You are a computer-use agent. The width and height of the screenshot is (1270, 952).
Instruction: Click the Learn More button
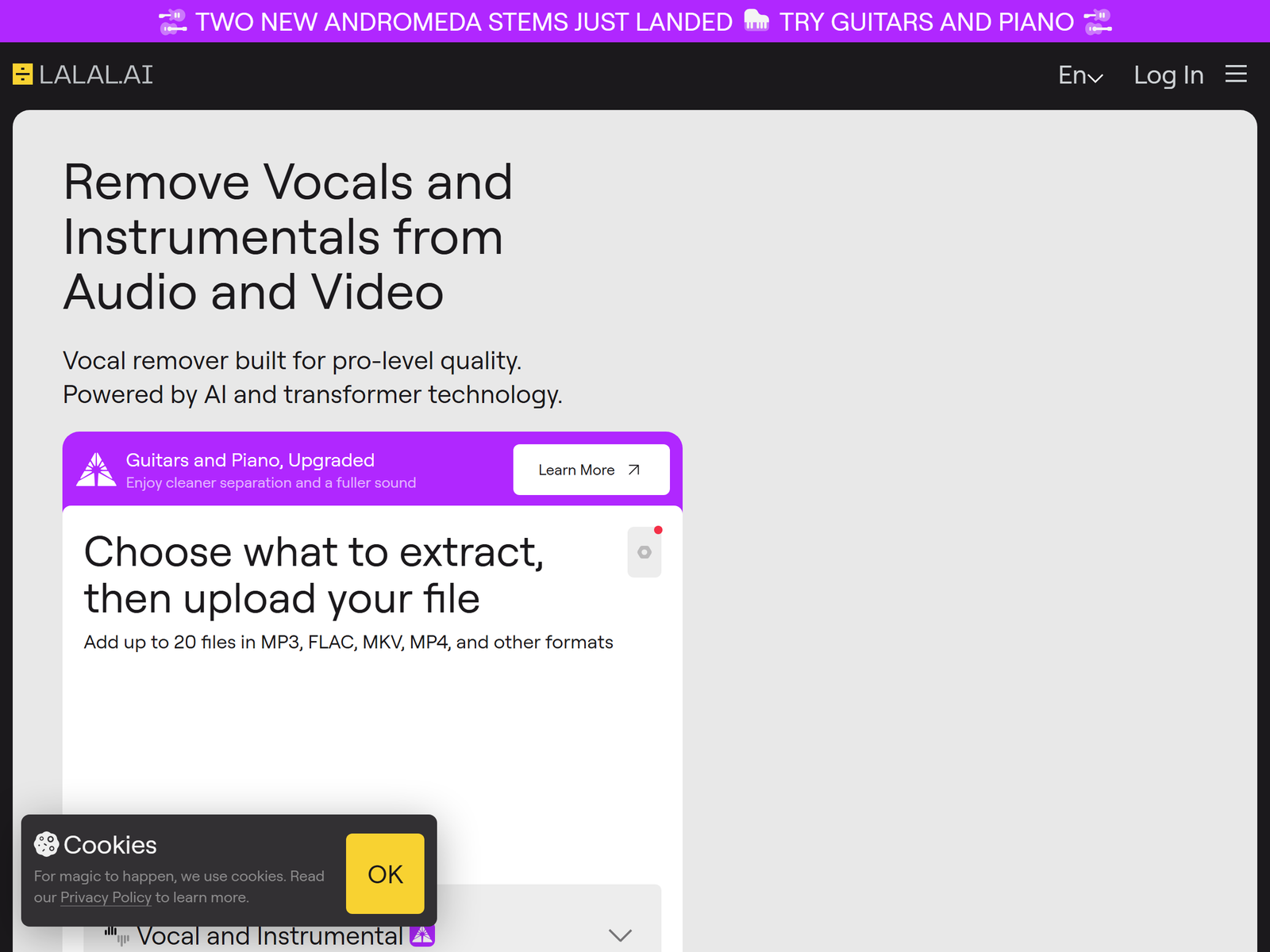pyautogui.click(x=591, y=470)
